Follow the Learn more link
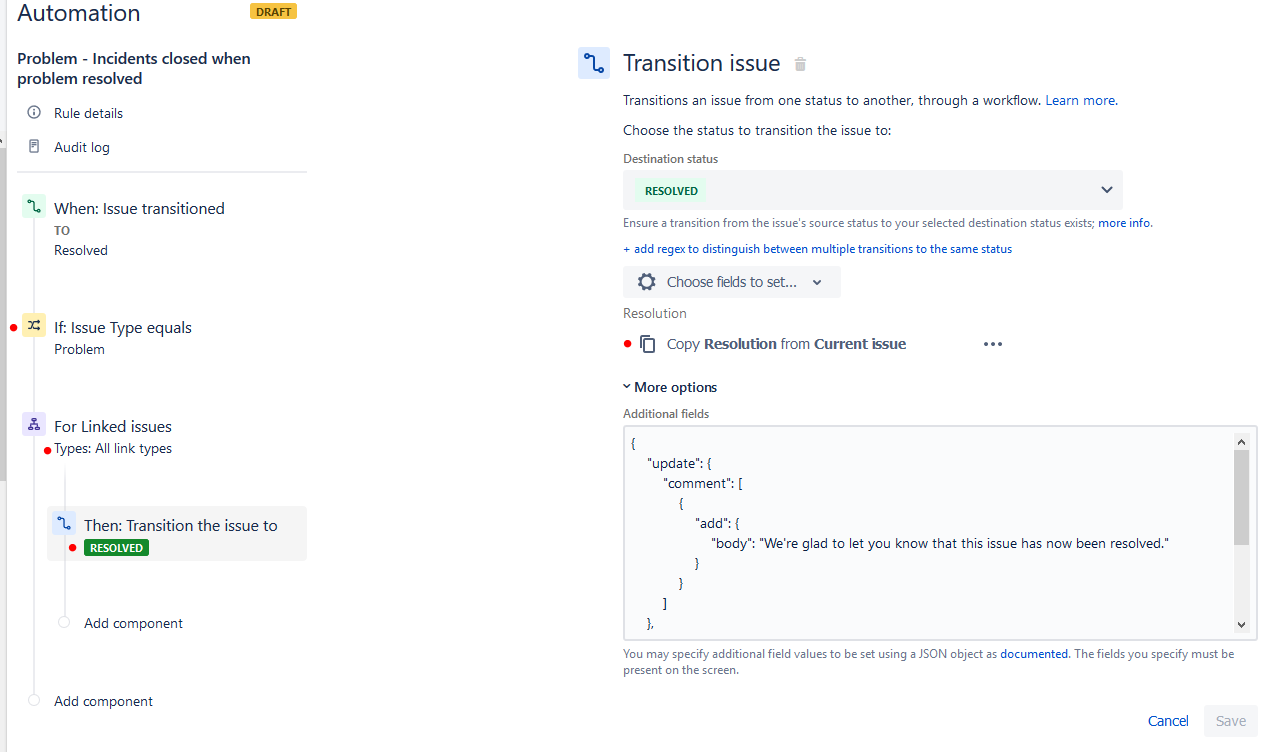 (1079, 100)
